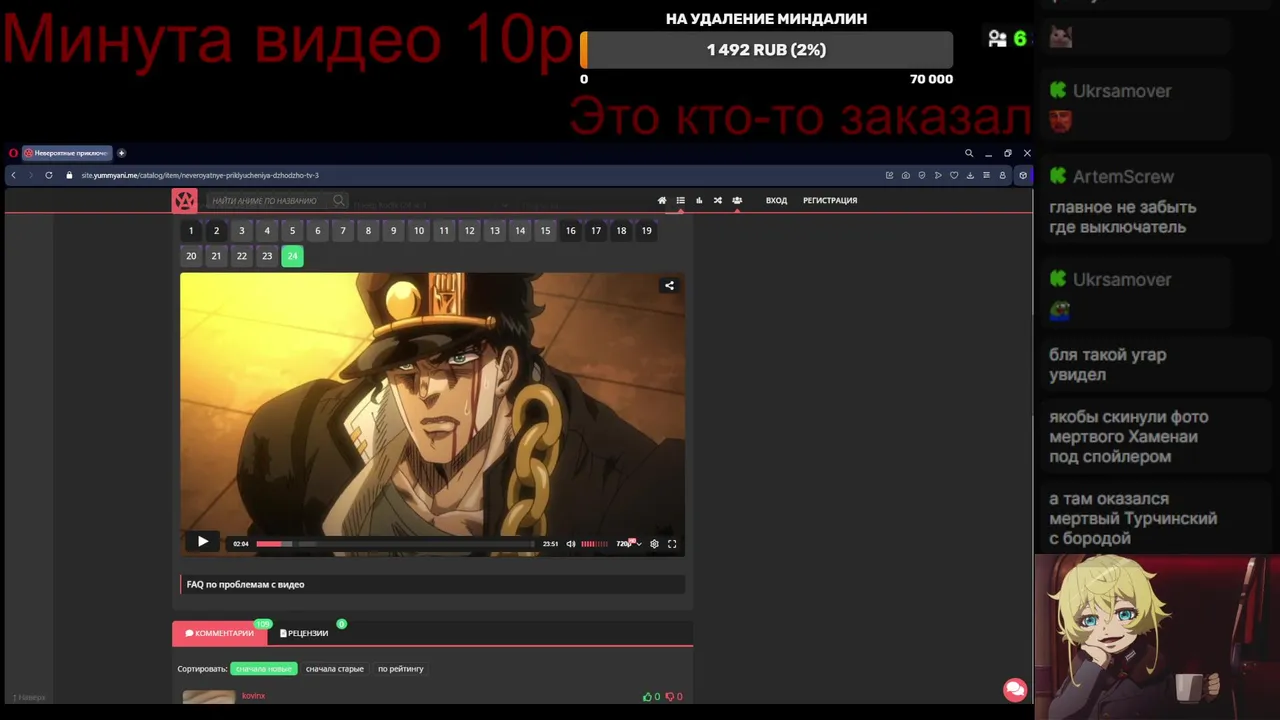1280x720 pixels.
Task: Open a new browser tab with plus
Action: (121, 153)
